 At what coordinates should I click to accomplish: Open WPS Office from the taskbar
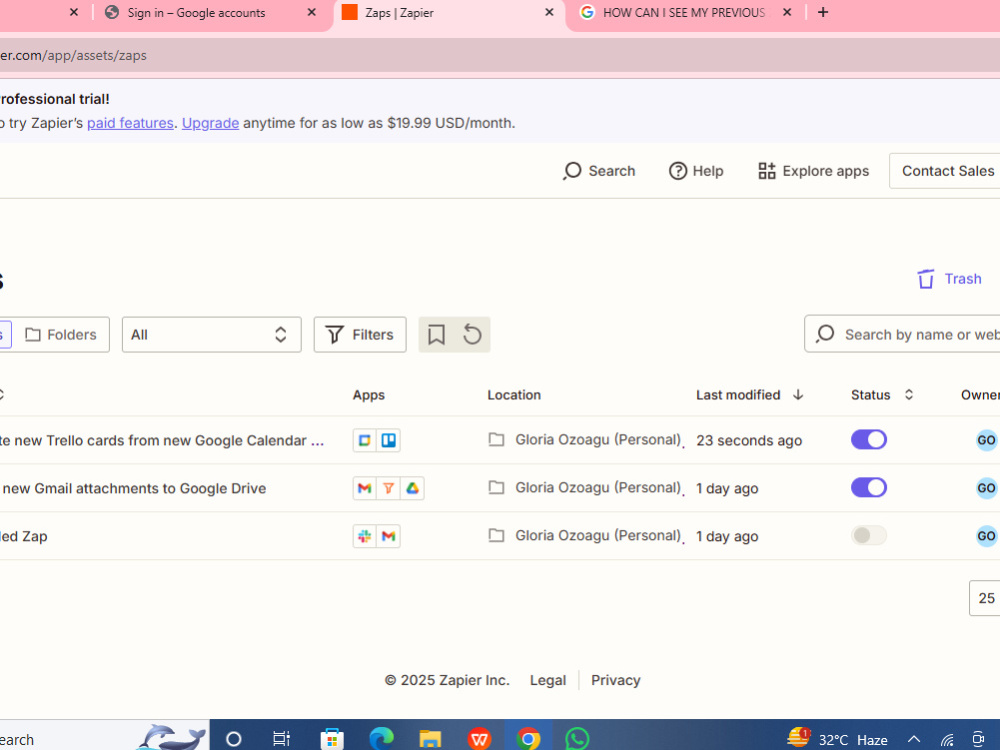point(479,739)
